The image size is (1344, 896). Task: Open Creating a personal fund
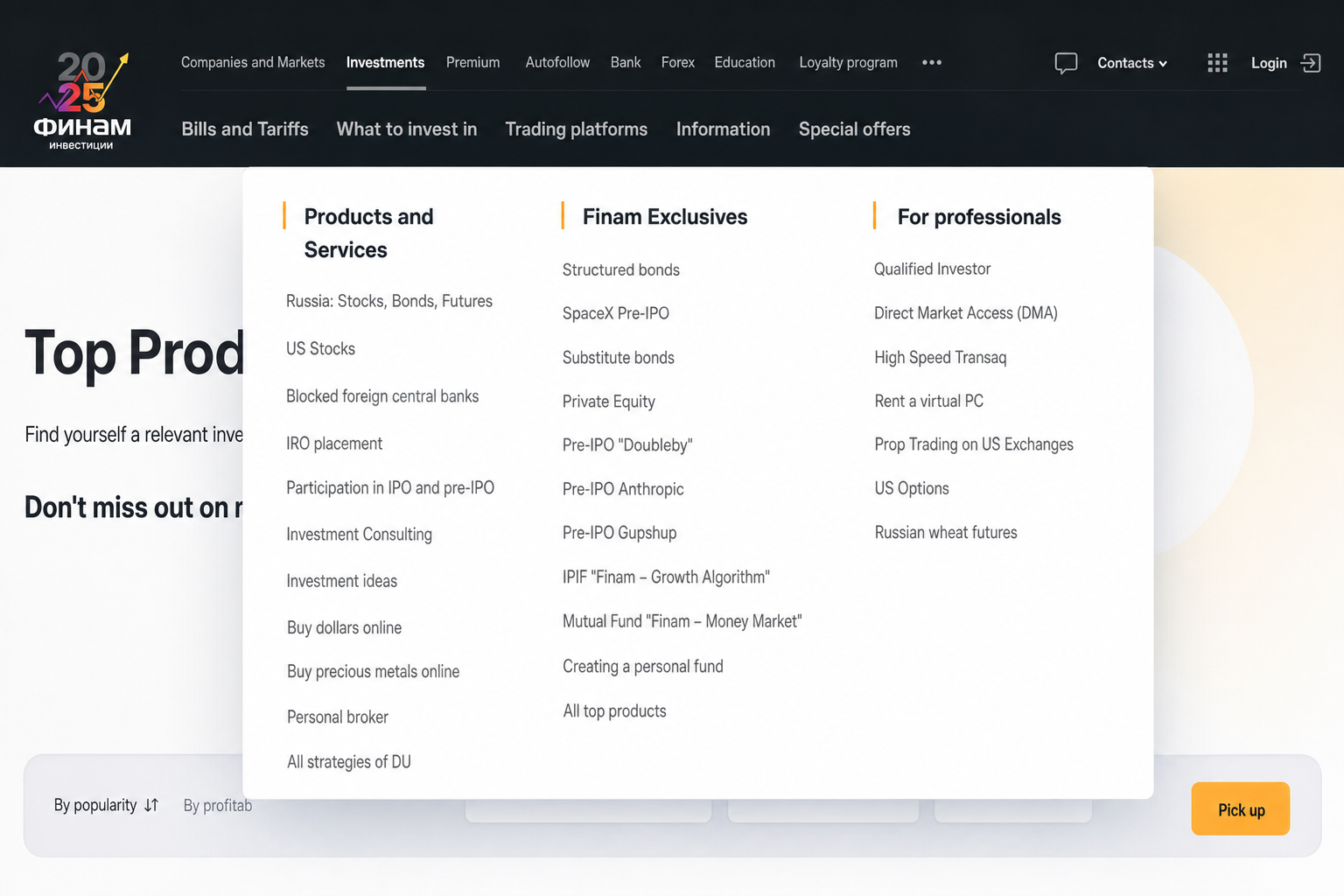pos(643,667)
